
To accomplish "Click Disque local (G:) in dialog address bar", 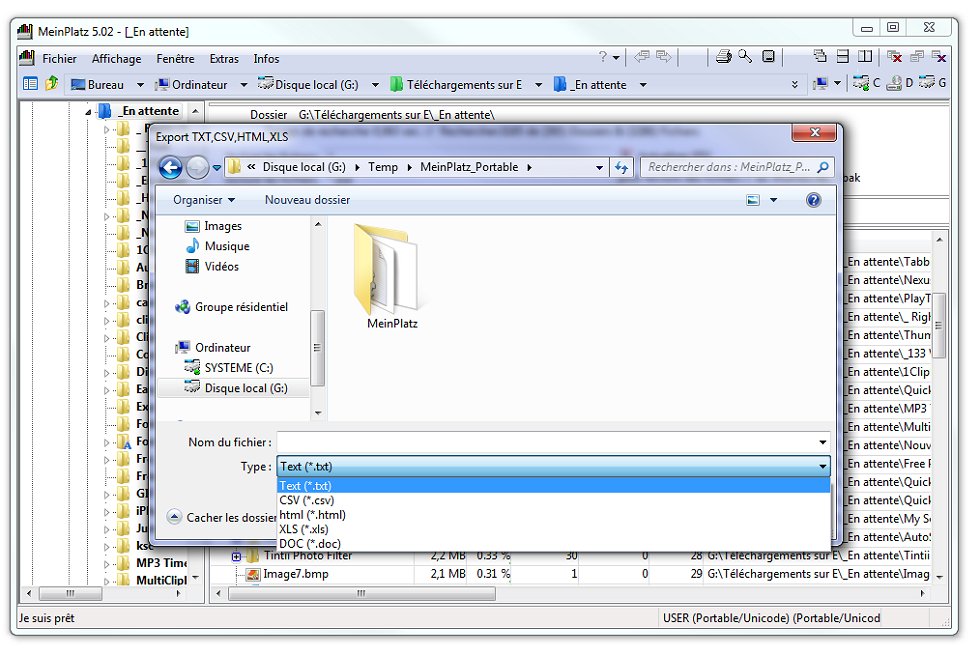I will click(x=304, y=167).
